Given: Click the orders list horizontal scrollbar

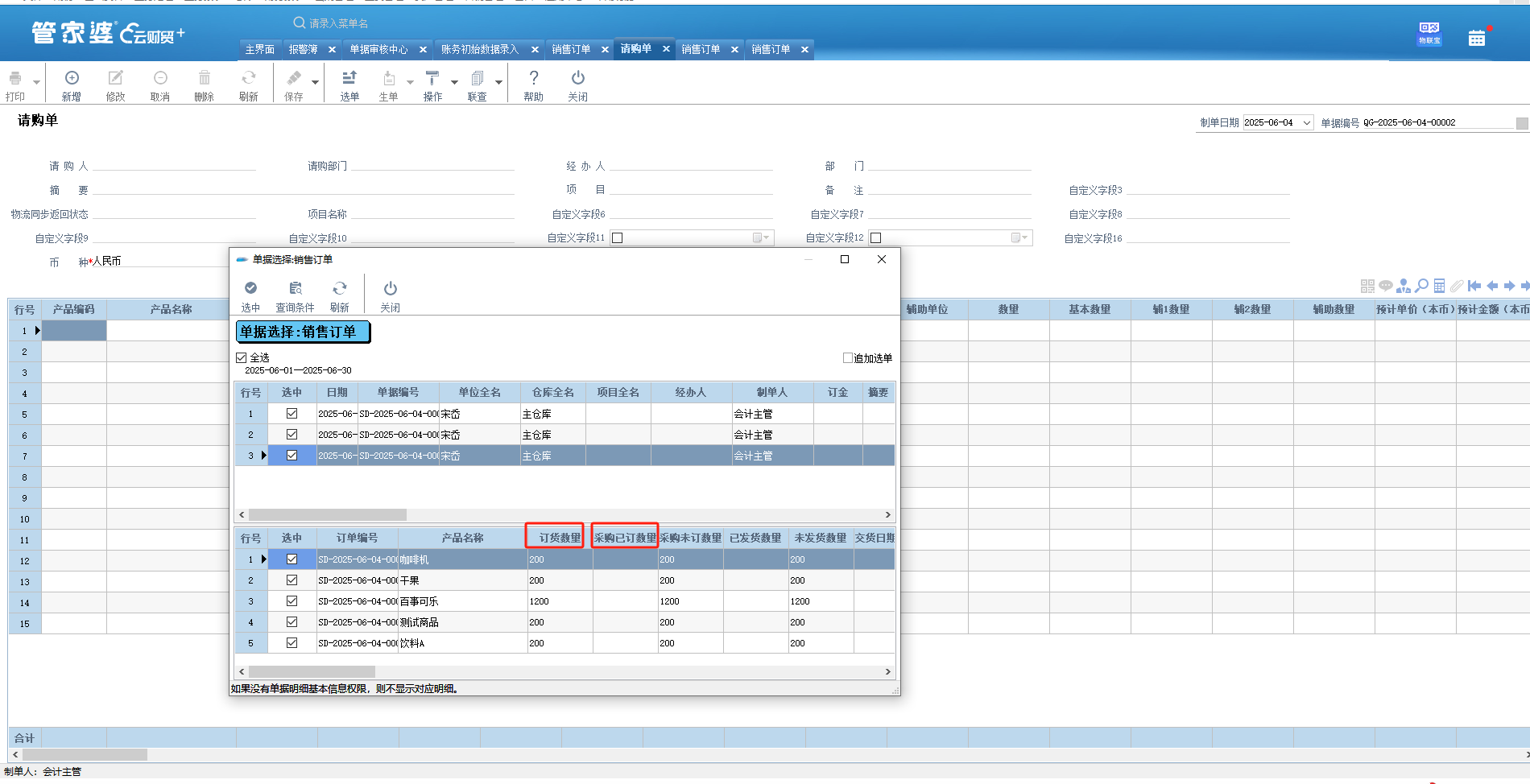Looking at the screenshot, I should tap(327, 514).
